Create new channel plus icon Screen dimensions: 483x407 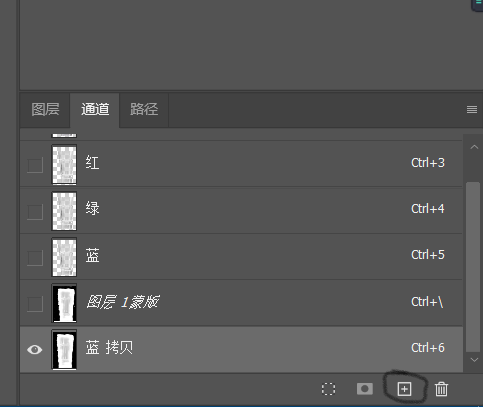(x=404, y=389)
